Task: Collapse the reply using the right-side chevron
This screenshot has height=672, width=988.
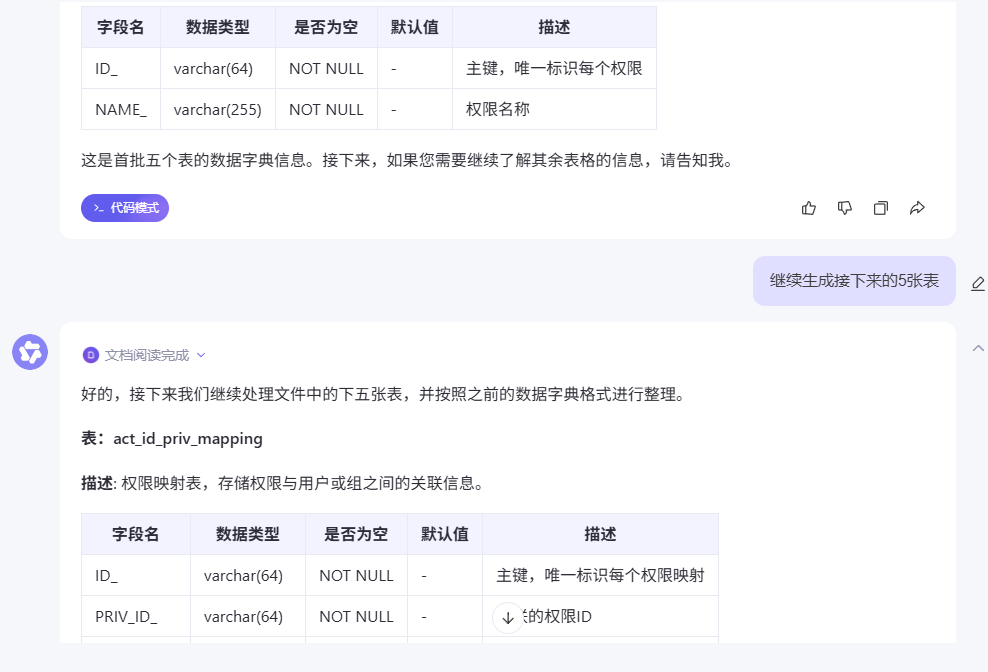Action: 978,348
